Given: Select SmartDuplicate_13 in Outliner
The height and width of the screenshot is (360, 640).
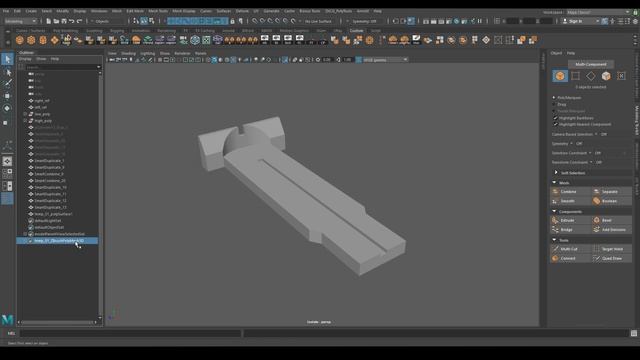Looking at the screenshot, I should [x=50, y=207].
